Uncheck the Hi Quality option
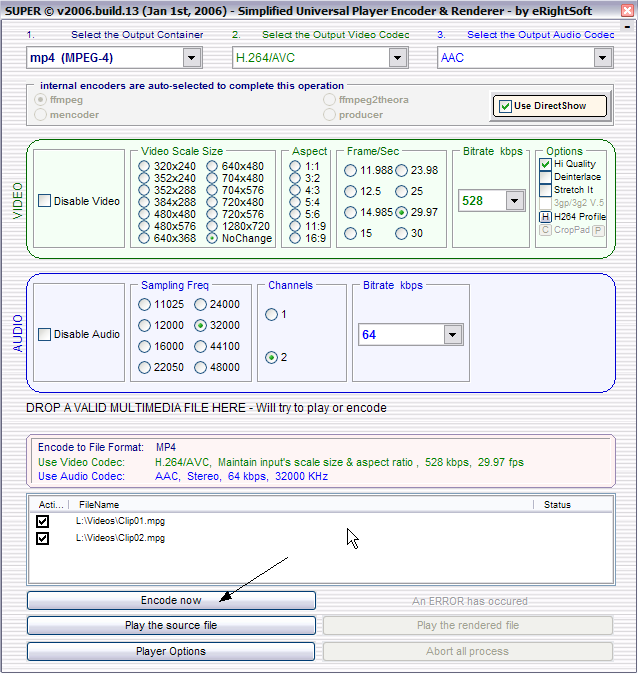Screen dimensions: 638x674 click(x=545, y=164)
